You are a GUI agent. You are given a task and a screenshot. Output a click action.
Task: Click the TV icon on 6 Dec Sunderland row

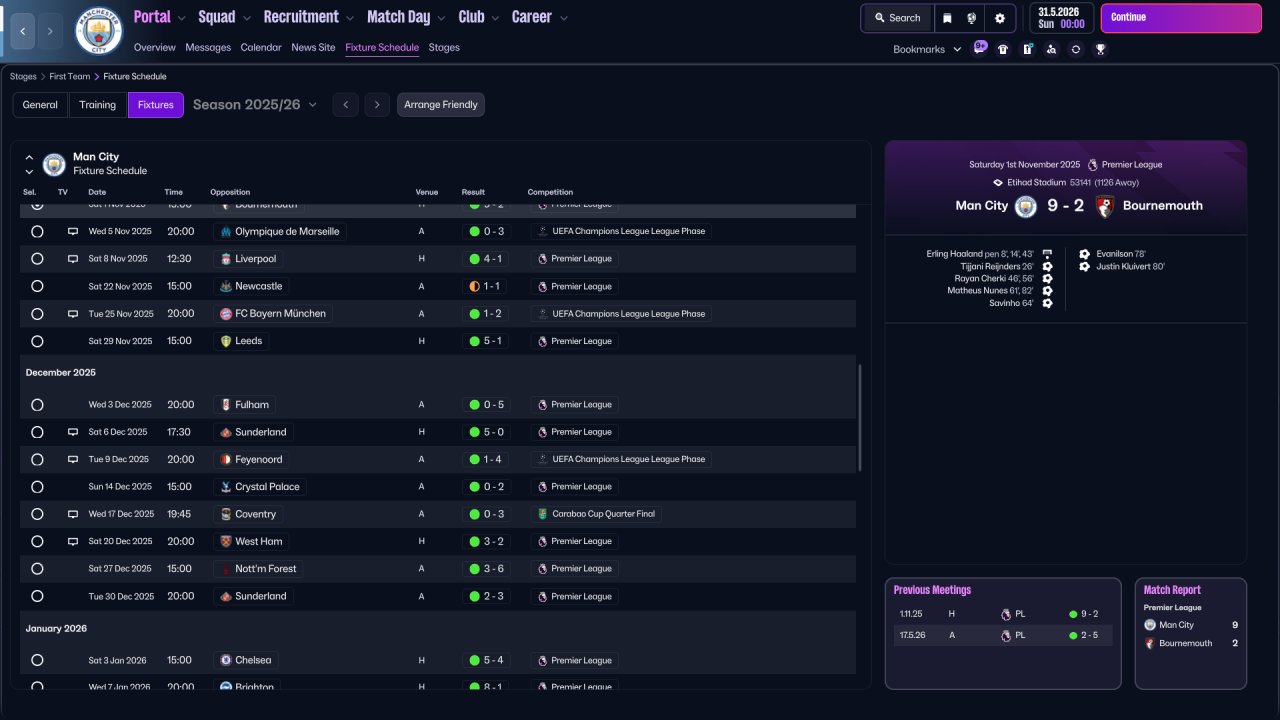(73, 432)
